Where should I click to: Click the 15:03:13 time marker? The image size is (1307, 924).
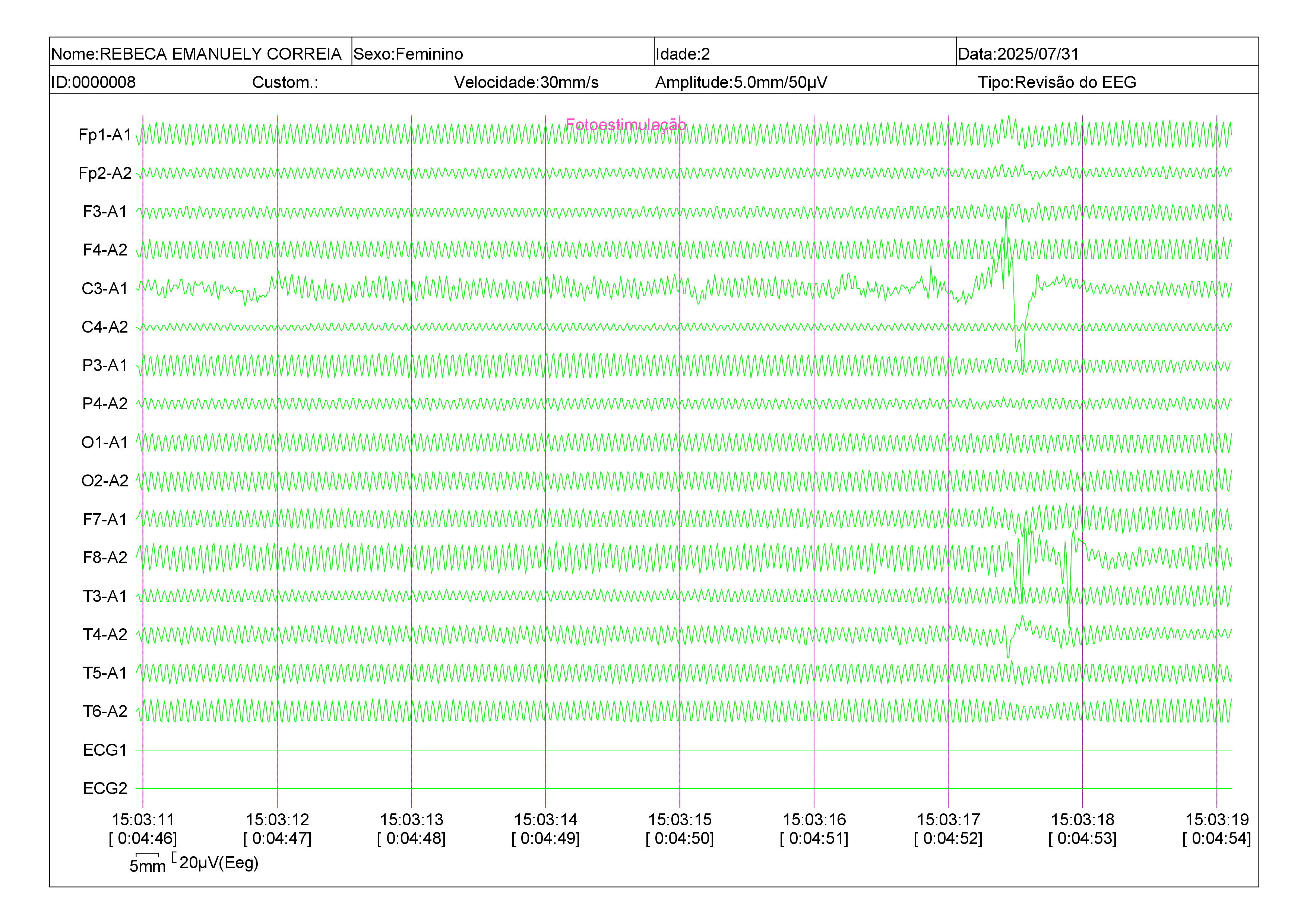pos(412,820)
